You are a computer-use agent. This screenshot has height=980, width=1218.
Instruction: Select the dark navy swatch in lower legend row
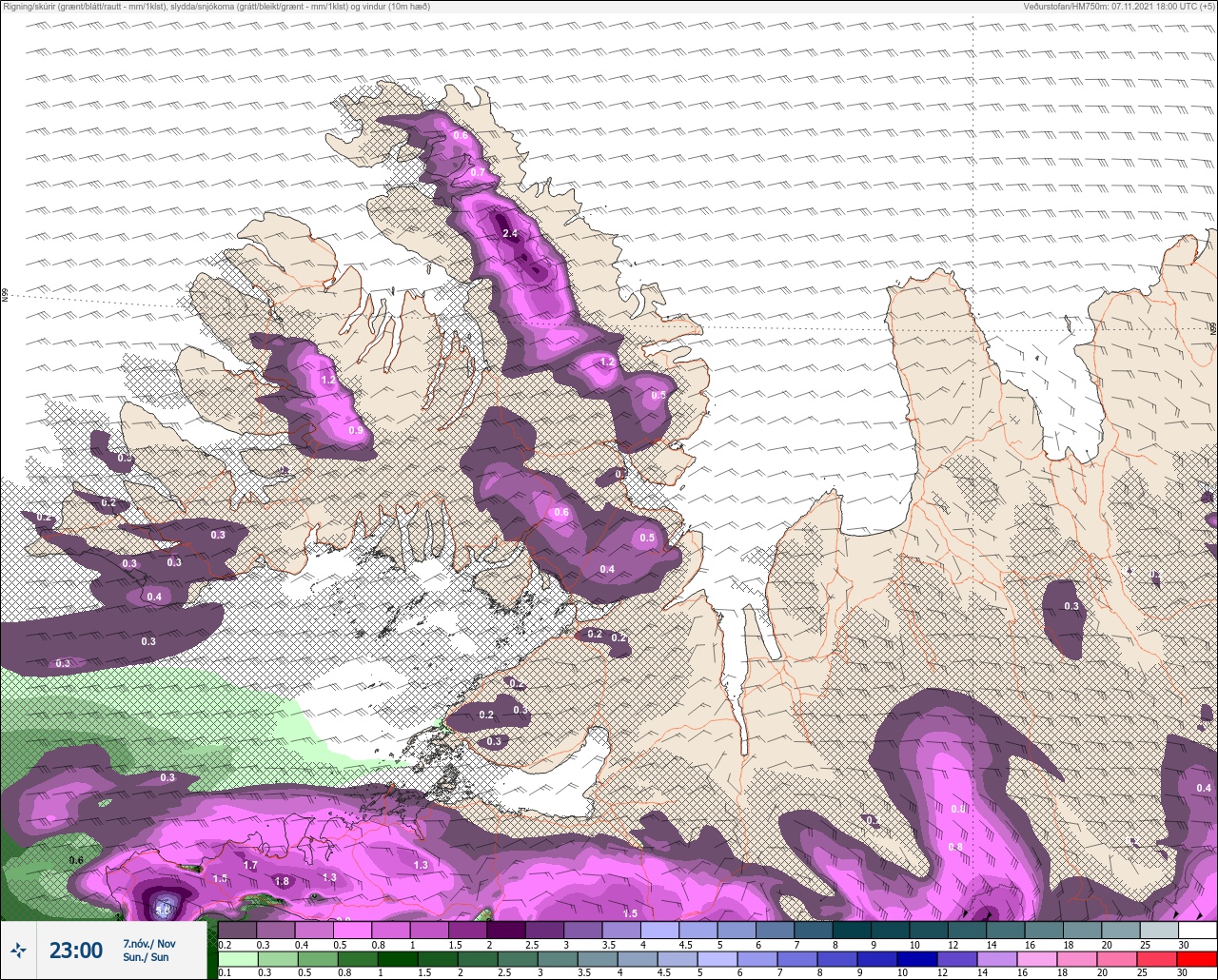(x=917, y=959)
